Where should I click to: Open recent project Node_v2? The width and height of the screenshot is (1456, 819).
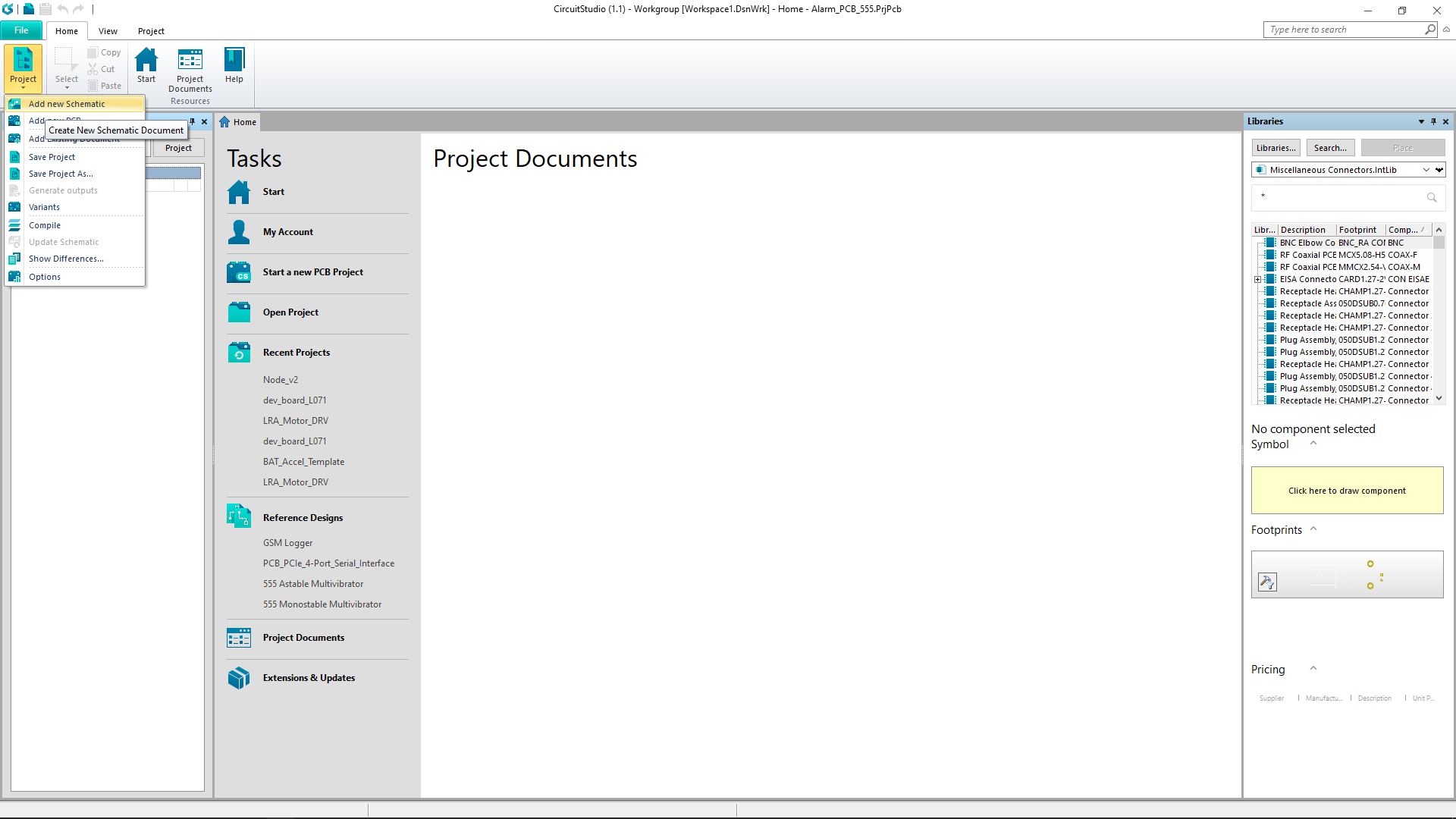click(x=281, y=380)
